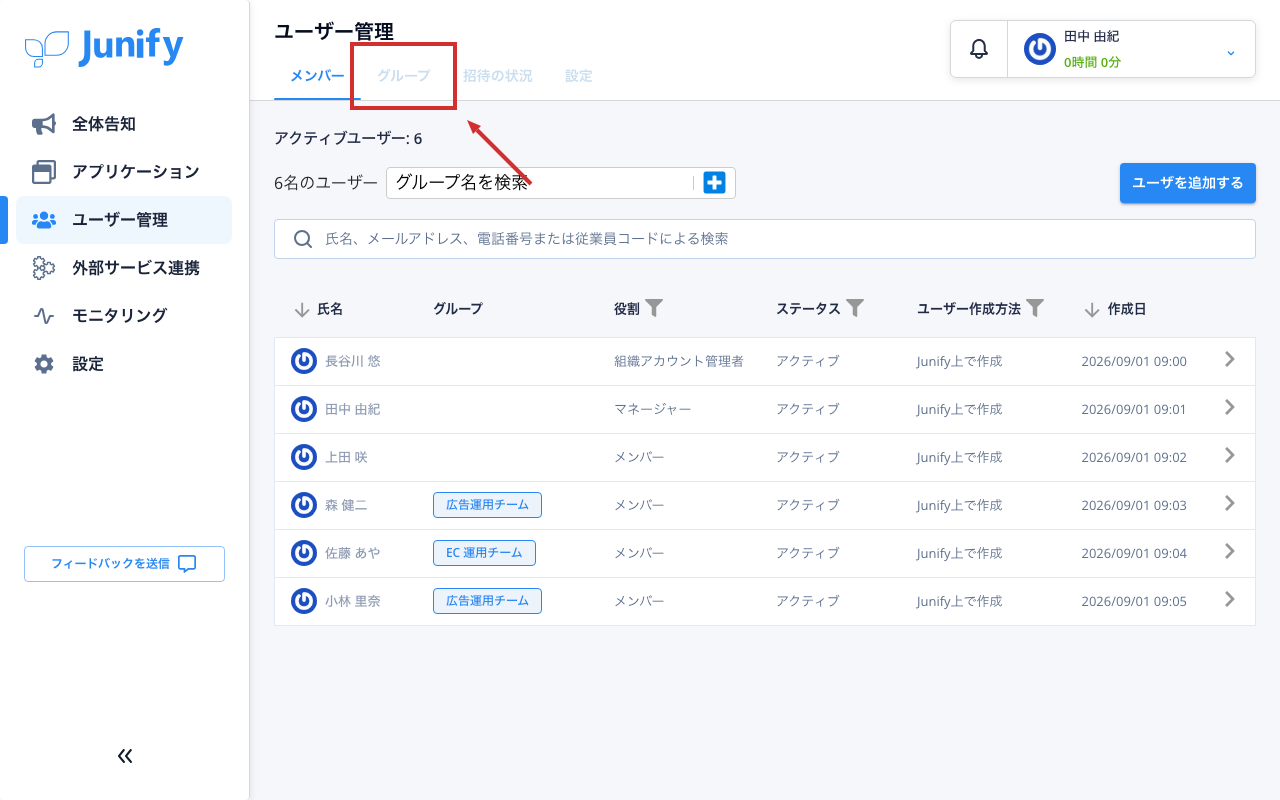This screenshot has width=1280, height=800.
Task: Click the 設定 gear icon in sidebar
Action: [44, 364]
